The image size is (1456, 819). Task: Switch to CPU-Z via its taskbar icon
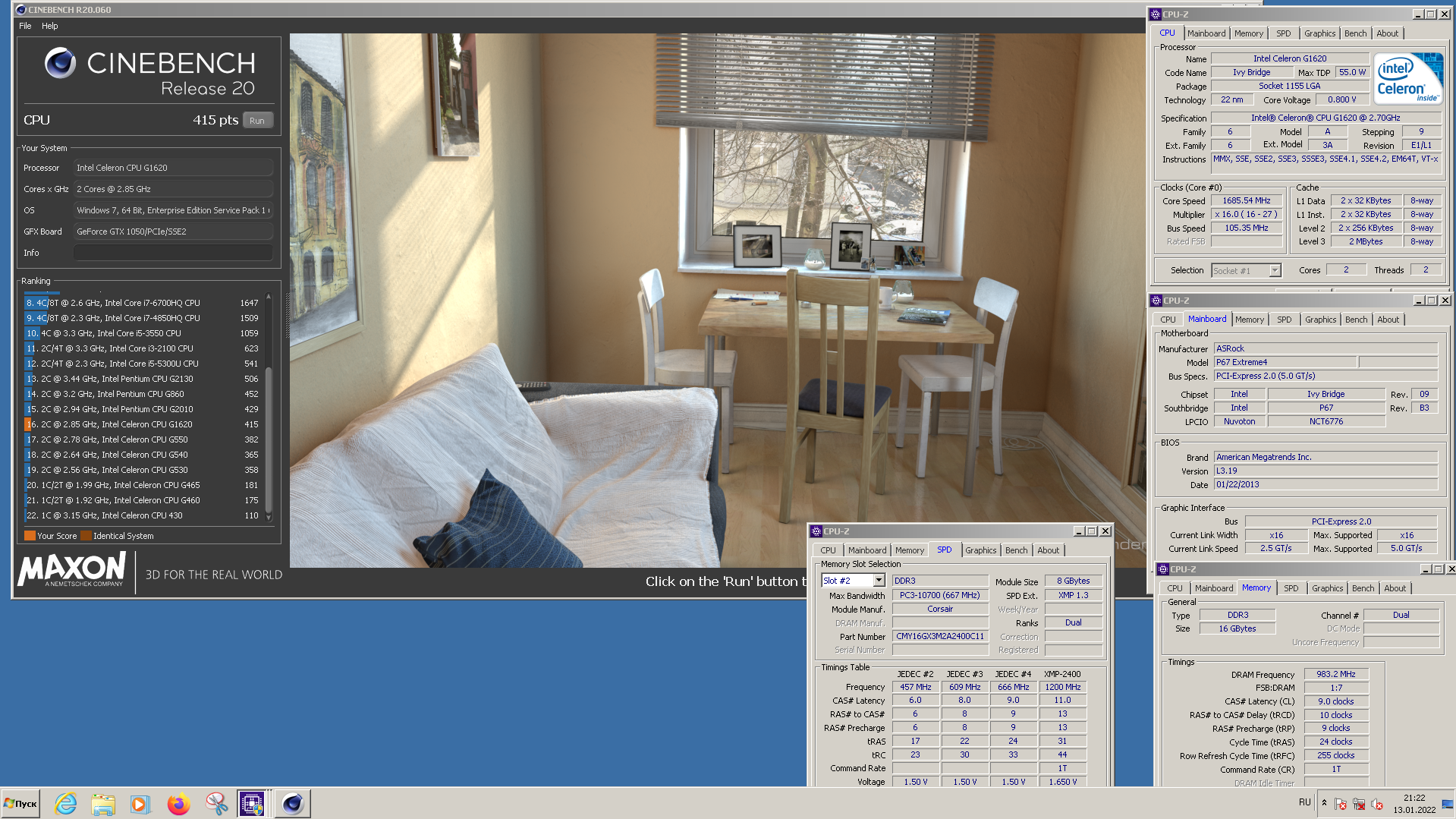coord(252,803)
